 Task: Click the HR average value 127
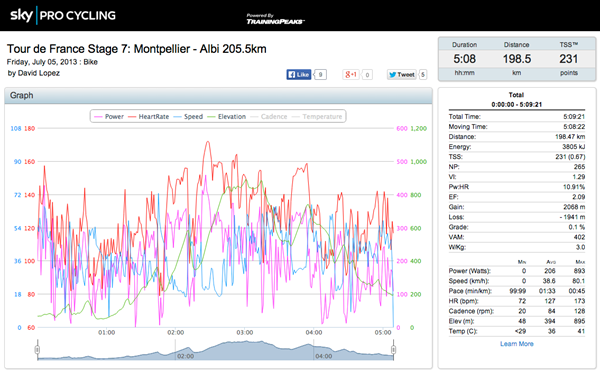tap(550, 301)
